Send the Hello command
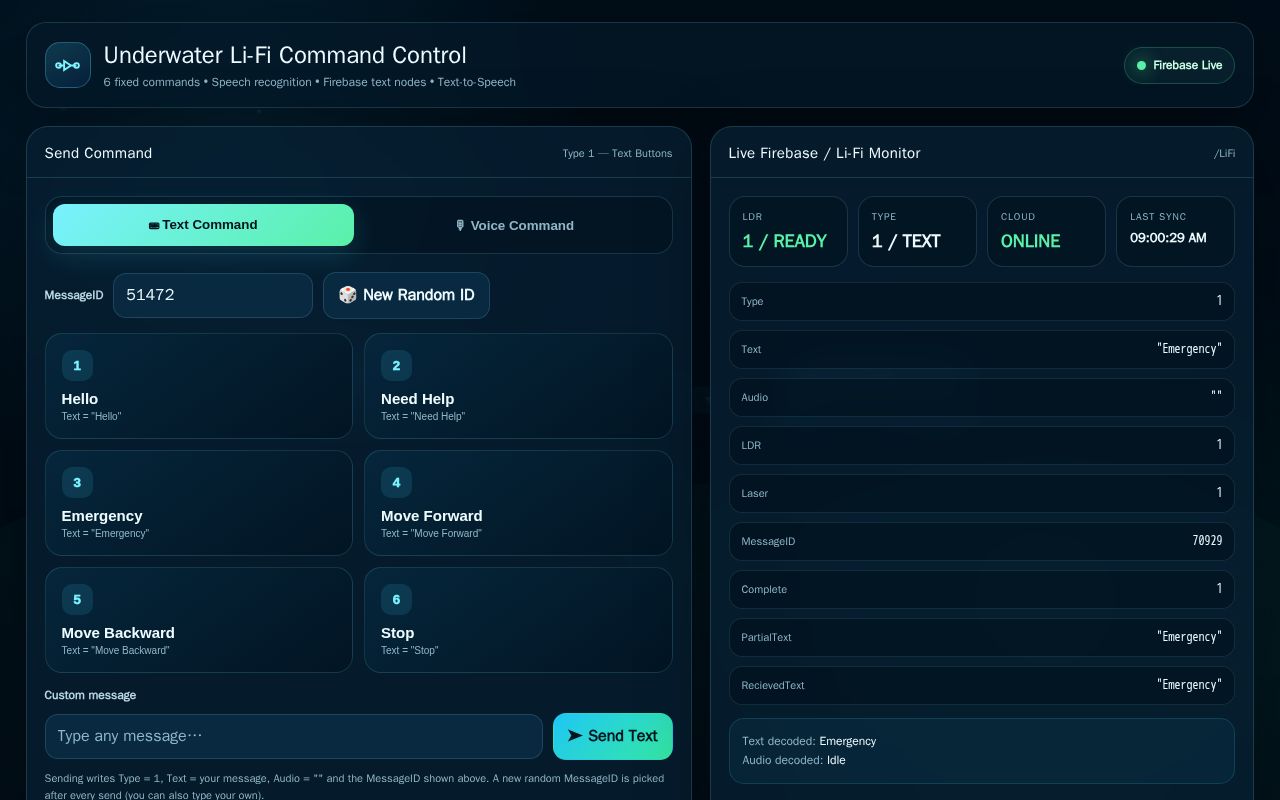 (x=199, y=386)
